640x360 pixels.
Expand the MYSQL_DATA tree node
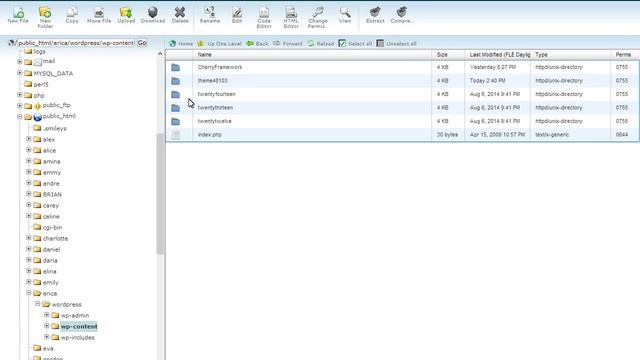(20, 73)
